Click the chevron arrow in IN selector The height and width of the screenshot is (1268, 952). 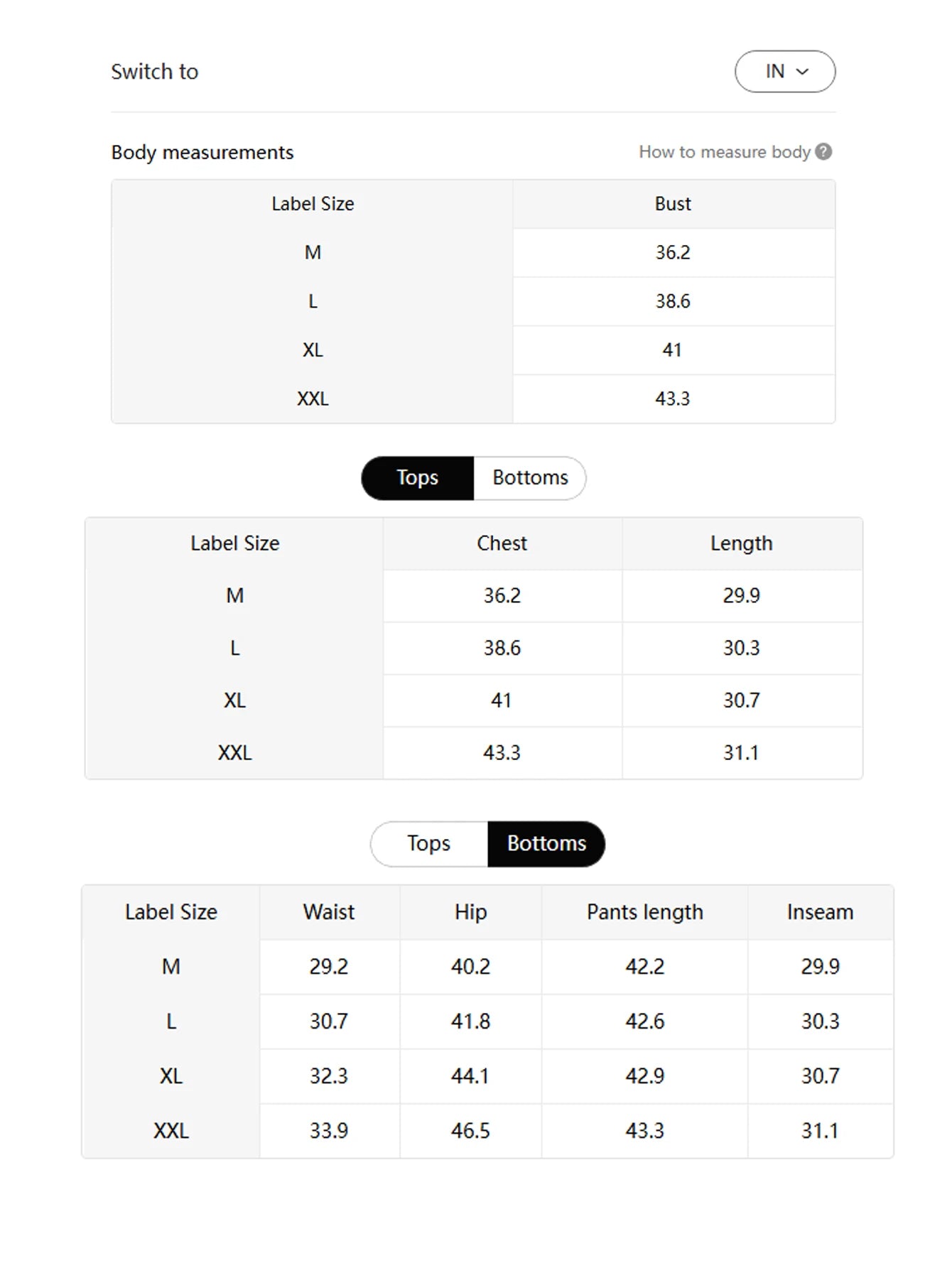point(803,72)
